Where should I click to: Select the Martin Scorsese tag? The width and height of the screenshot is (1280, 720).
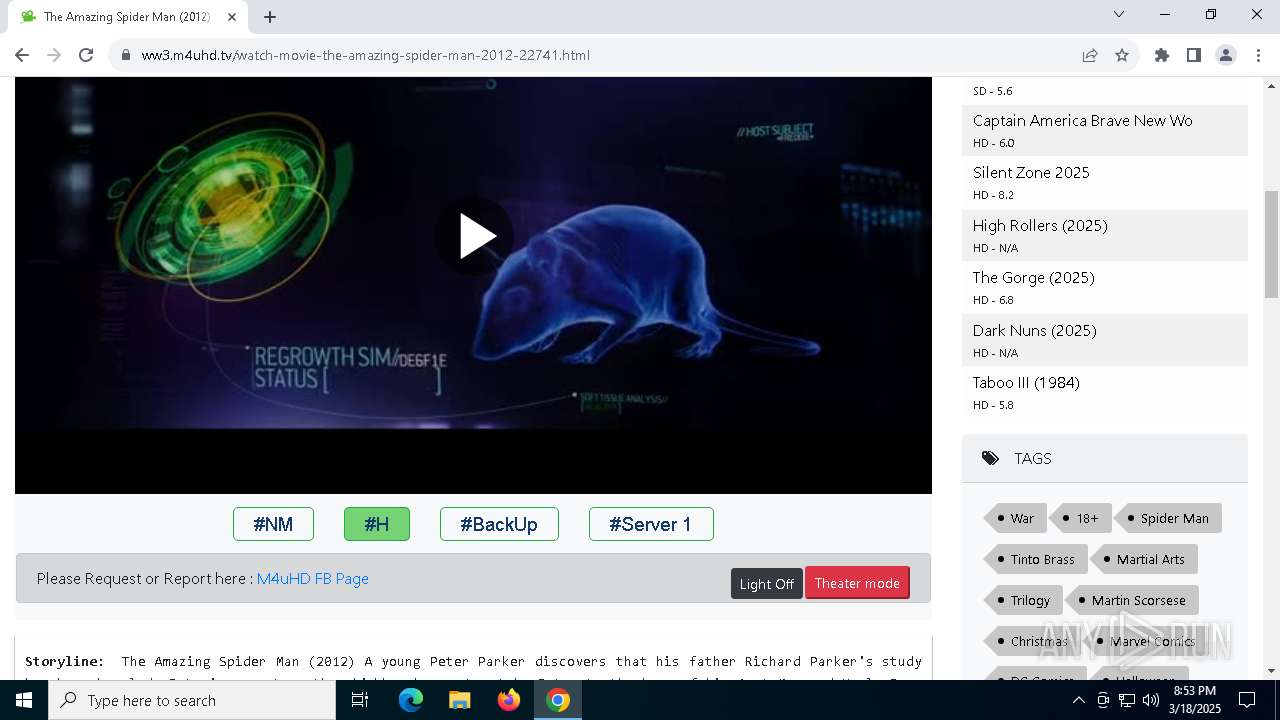[1131, 600]
